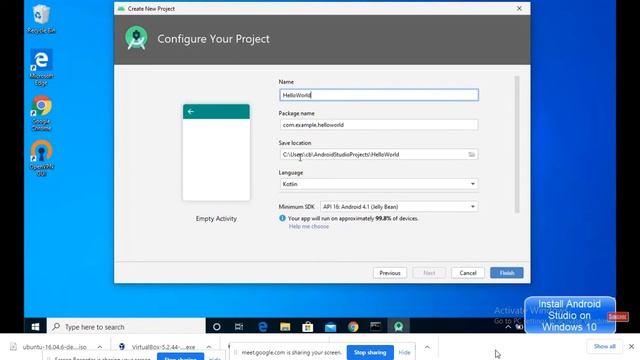
Task: Open the Language dropdown showing Kotlin
Action: [x=379, y=184]
